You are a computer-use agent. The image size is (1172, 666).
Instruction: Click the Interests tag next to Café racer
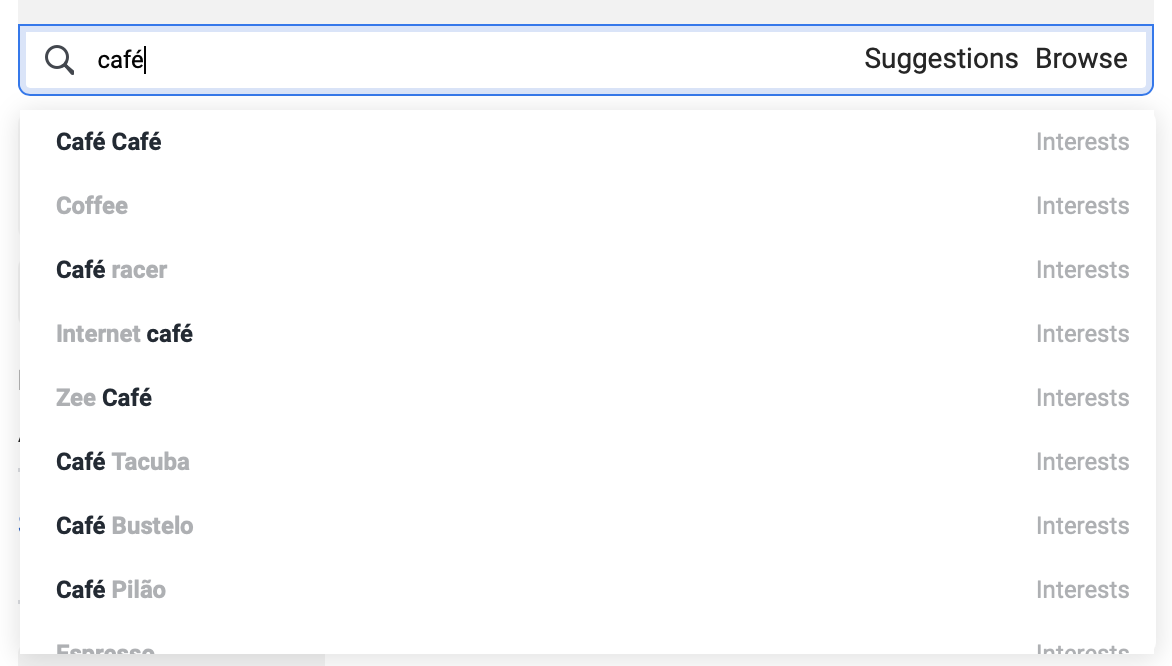1082,270
